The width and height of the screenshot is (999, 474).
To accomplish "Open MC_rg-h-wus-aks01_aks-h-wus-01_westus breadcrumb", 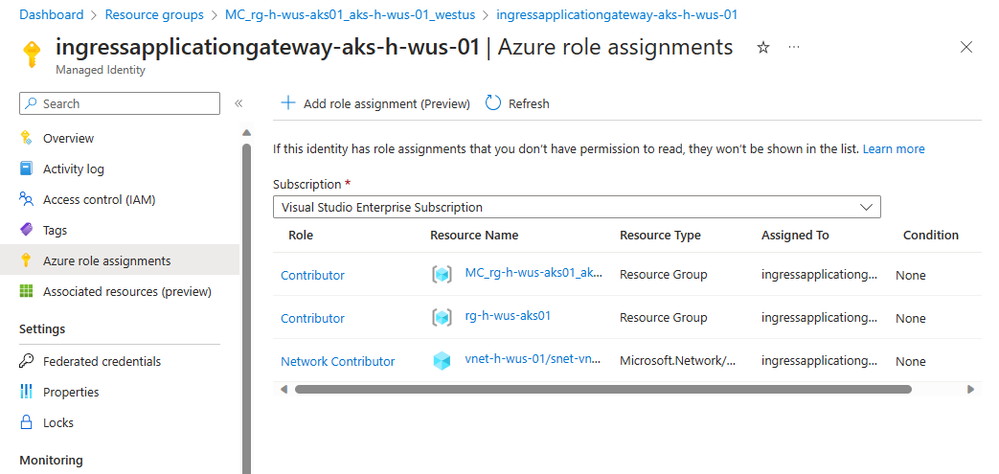I will click(x=350, y=14).
